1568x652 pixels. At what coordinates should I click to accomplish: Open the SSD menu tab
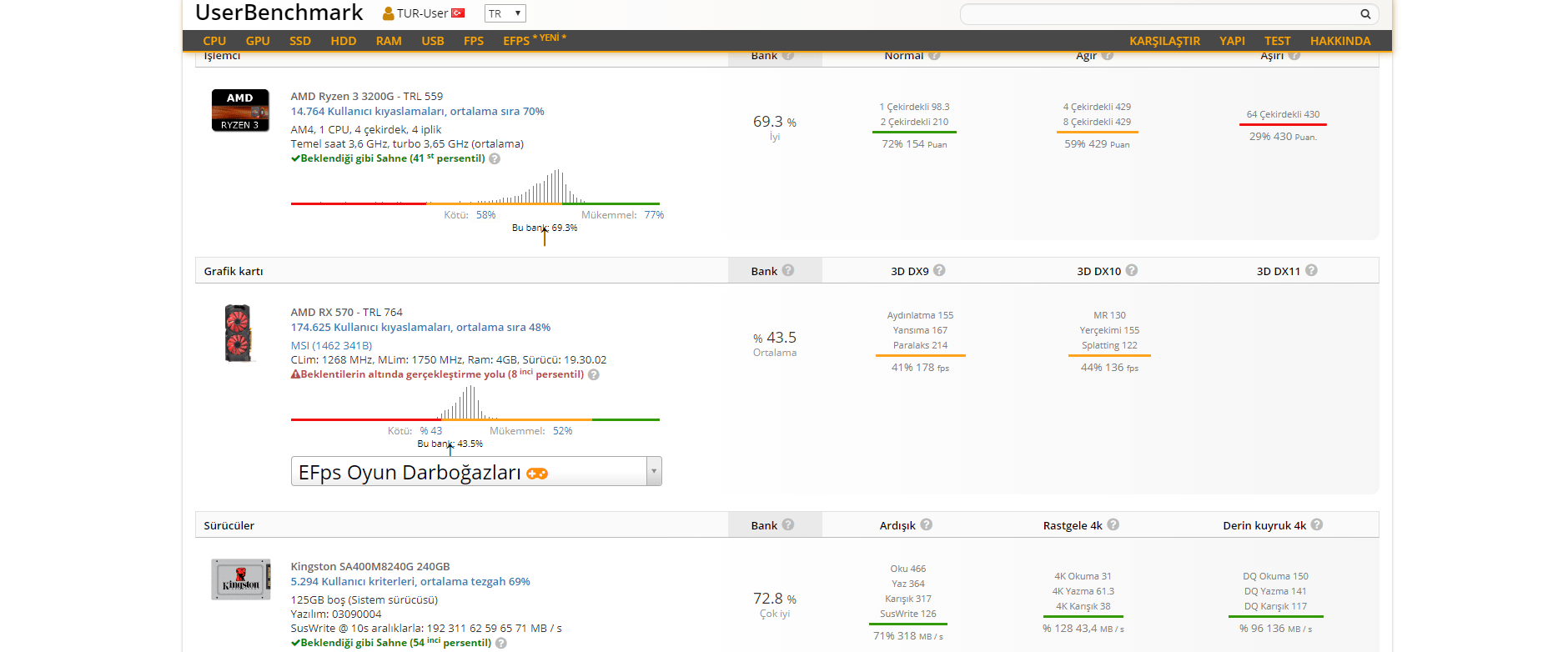pos(300,41)
